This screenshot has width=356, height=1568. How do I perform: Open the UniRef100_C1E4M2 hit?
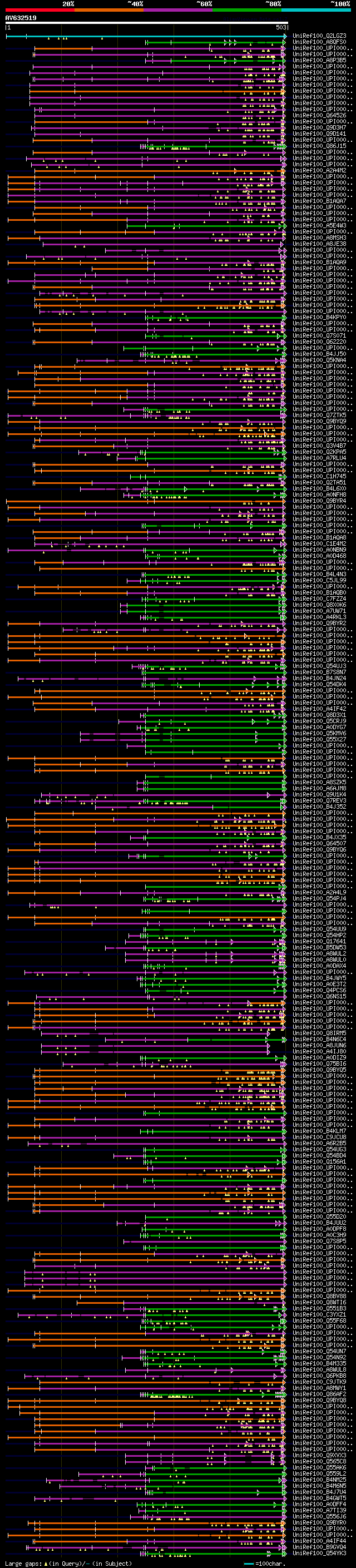319,543
